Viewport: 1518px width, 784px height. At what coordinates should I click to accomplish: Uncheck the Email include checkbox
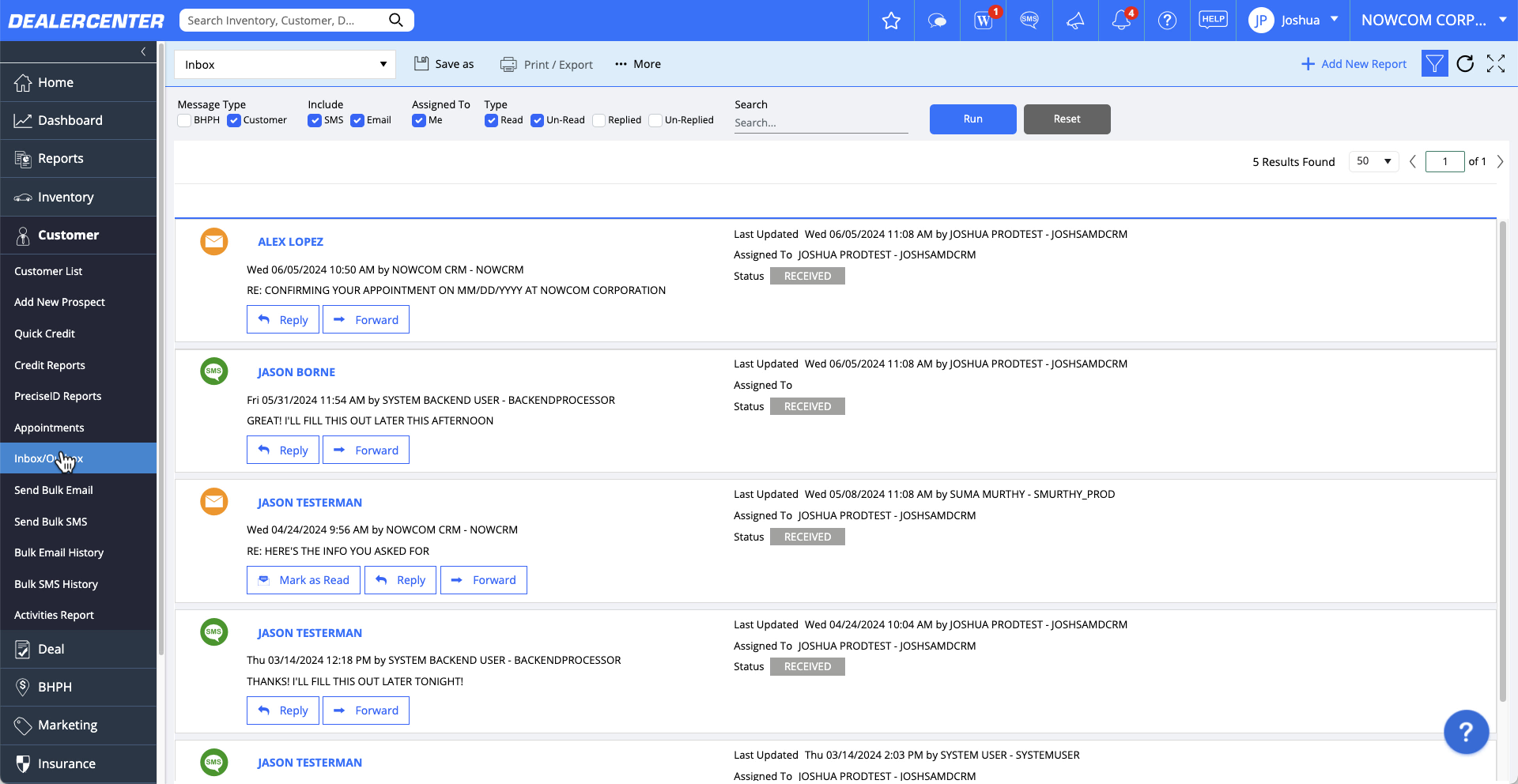tap(357, 120)
